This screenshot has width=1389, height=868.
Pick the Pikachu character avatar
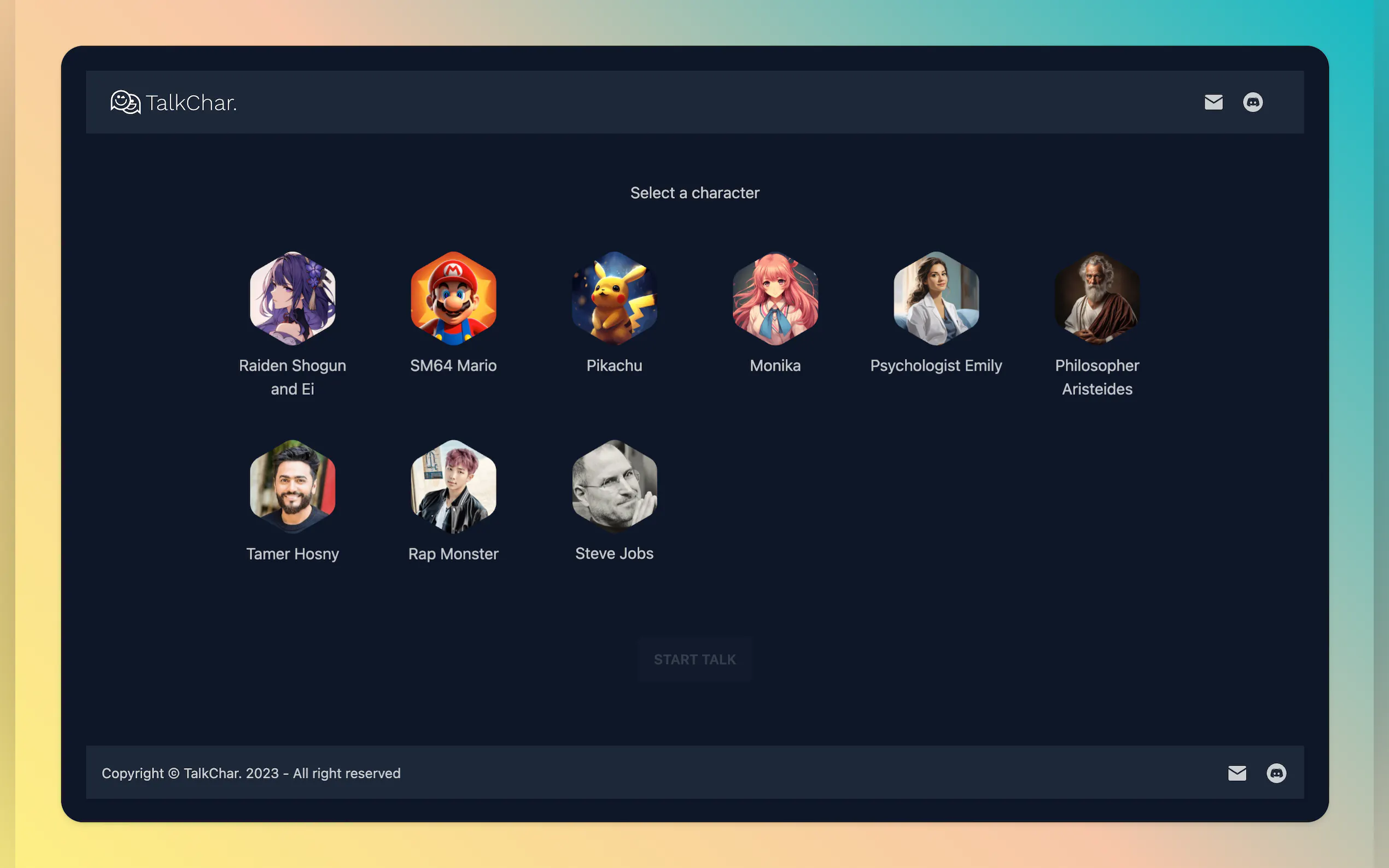(x=614, y=298)
